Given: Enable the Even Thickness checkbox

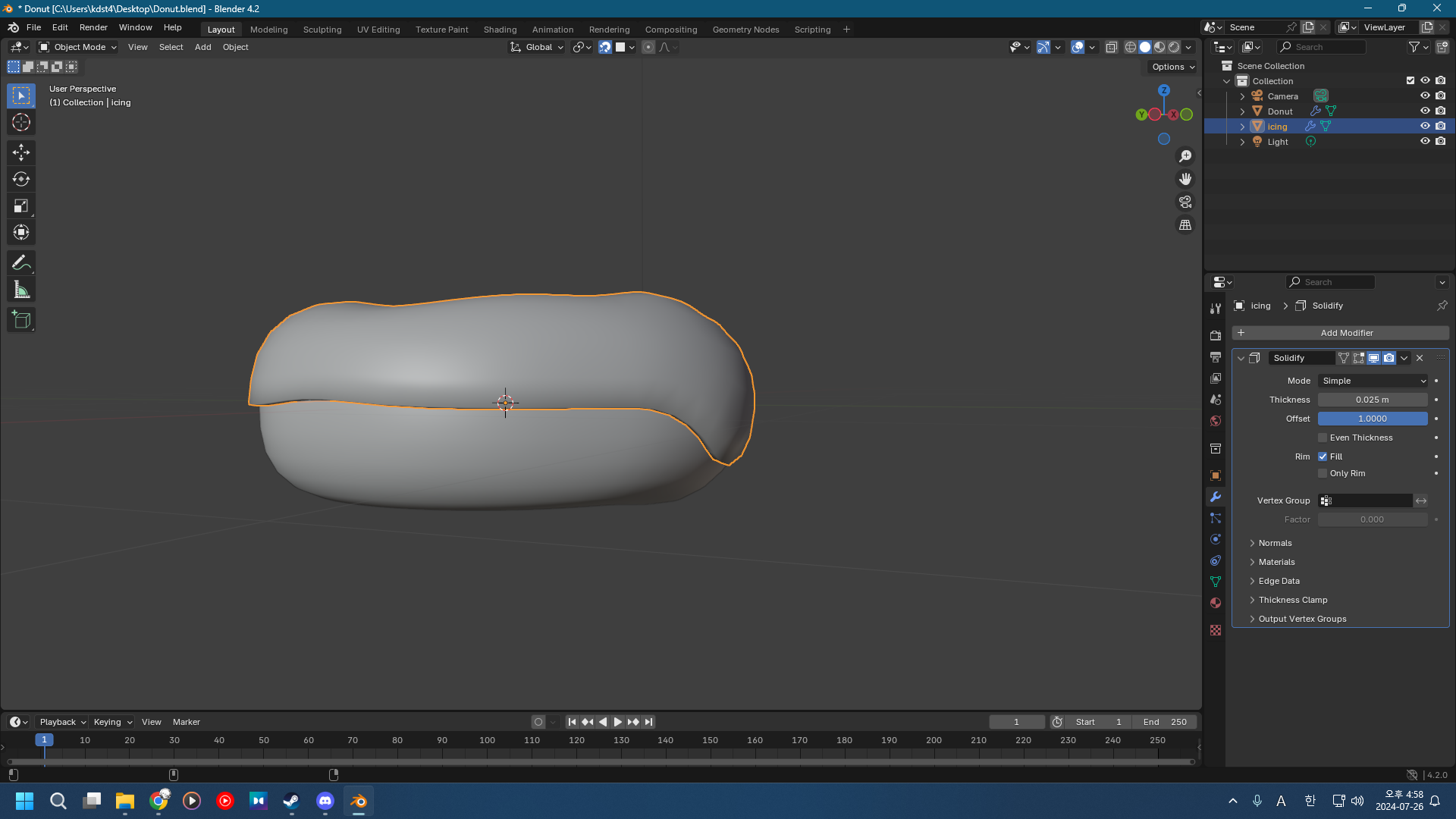Looking at the screenshot, I should (x=1323, y=438).
